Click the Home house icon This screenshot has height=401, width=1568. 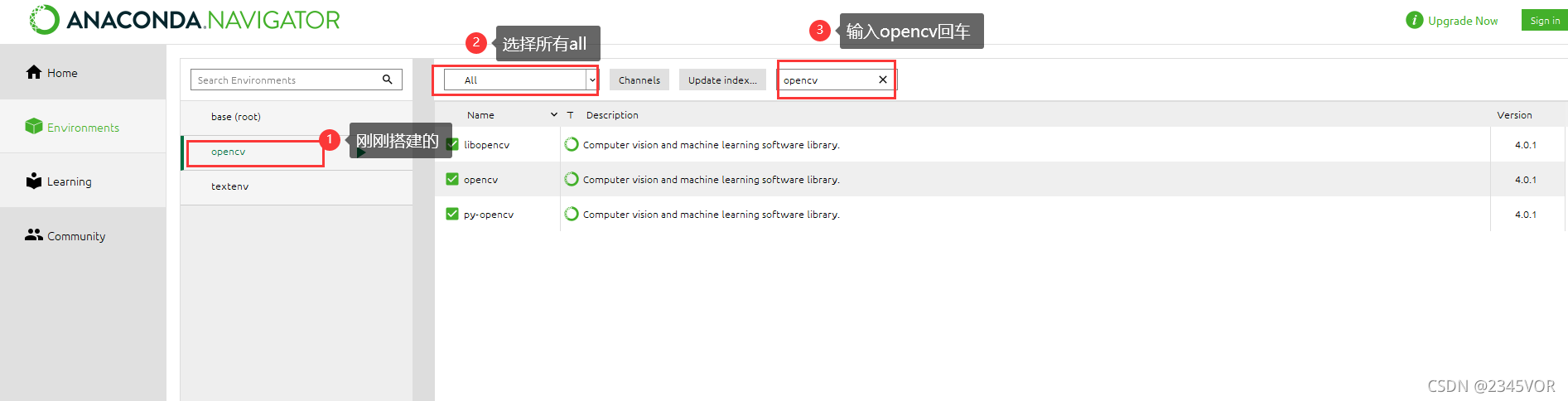coord(34,72)
